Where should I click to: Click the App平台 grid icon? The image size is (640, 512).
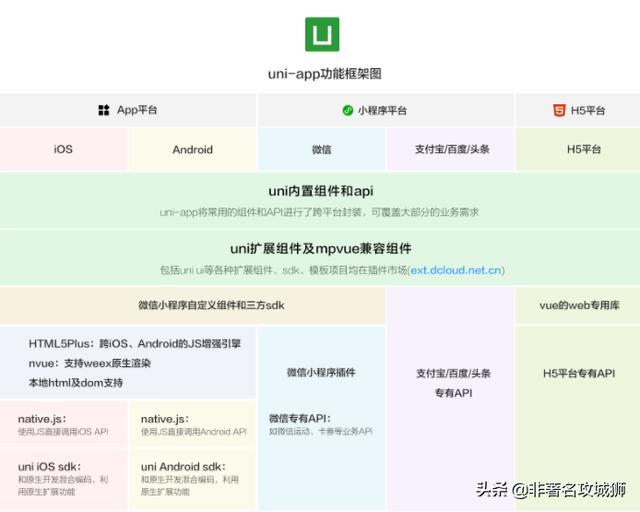tap(103, 110)
